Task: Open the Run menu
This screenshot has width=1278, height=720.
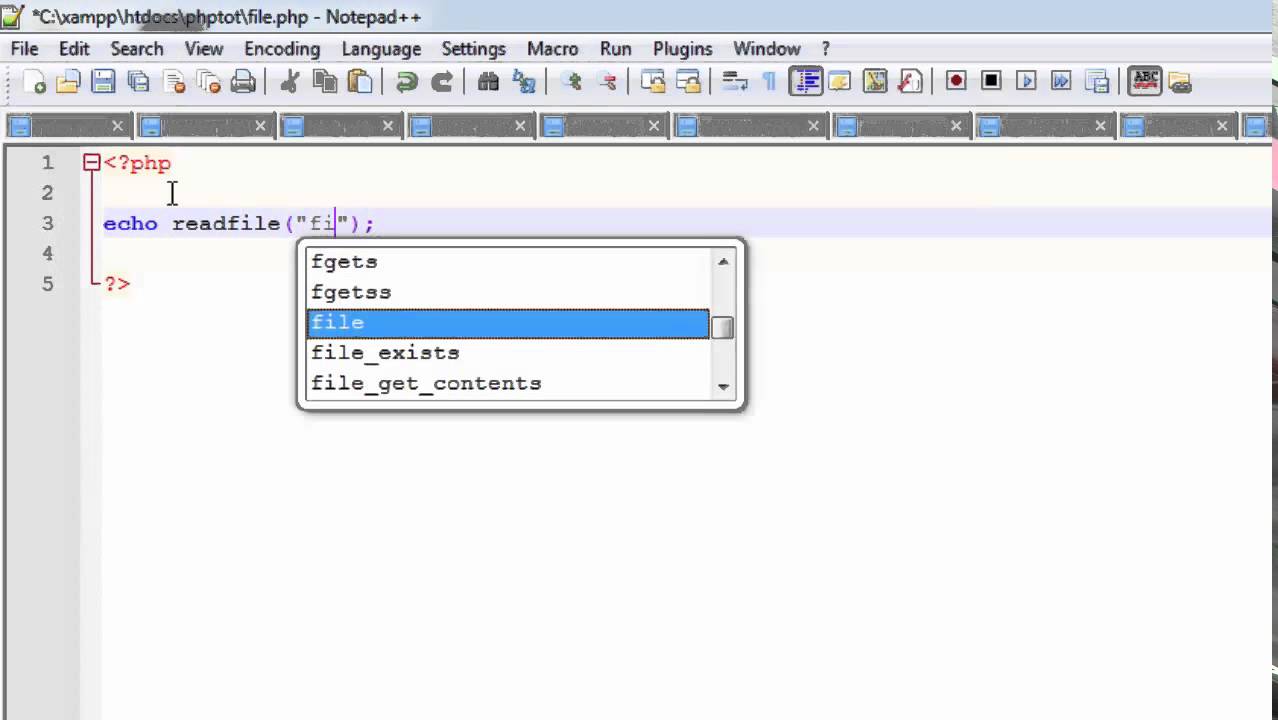Action: click(616, 48)
